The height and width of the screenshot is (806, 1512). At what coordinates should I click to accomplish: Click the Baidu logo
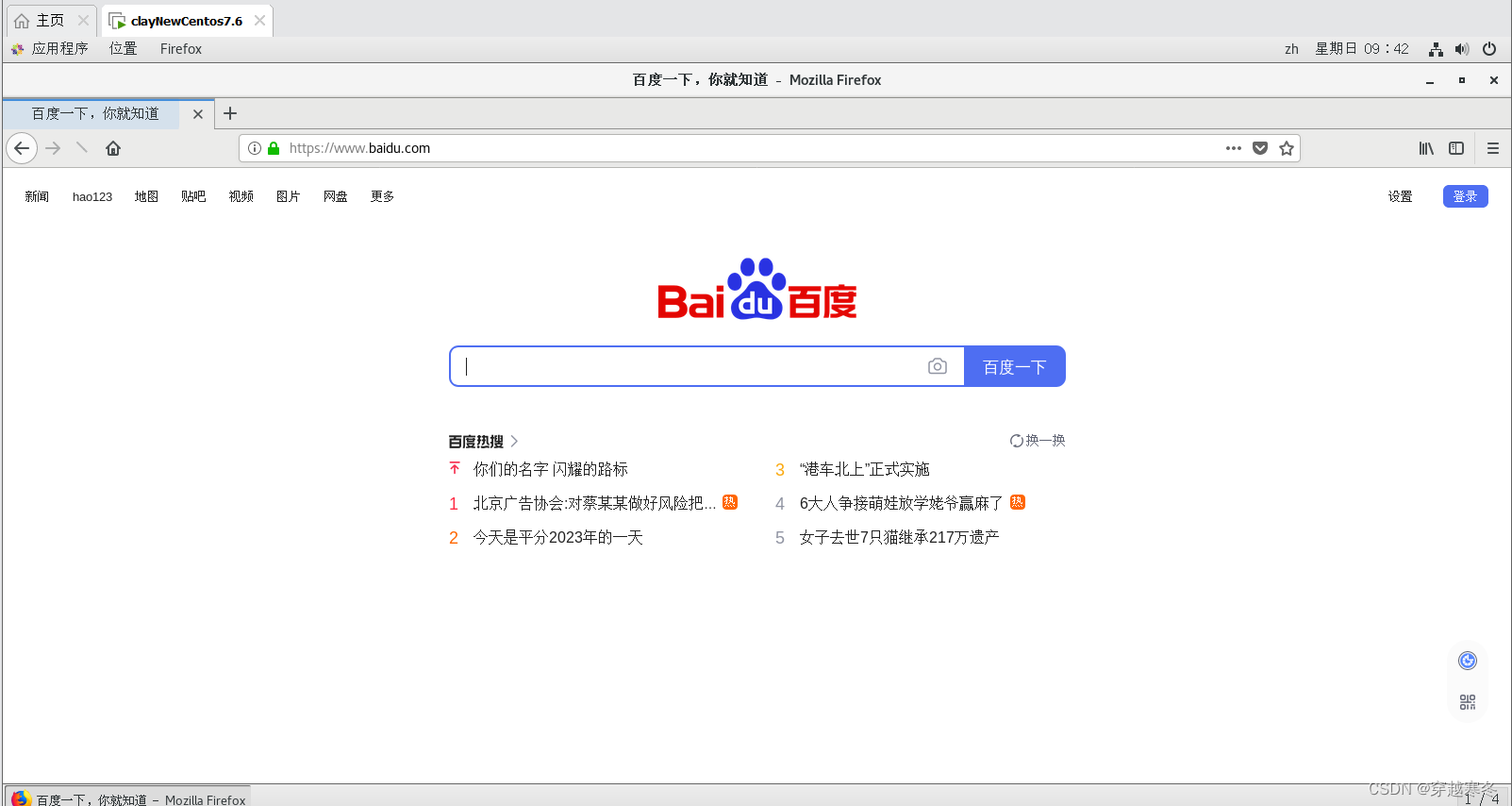click(x=757, y=289)
